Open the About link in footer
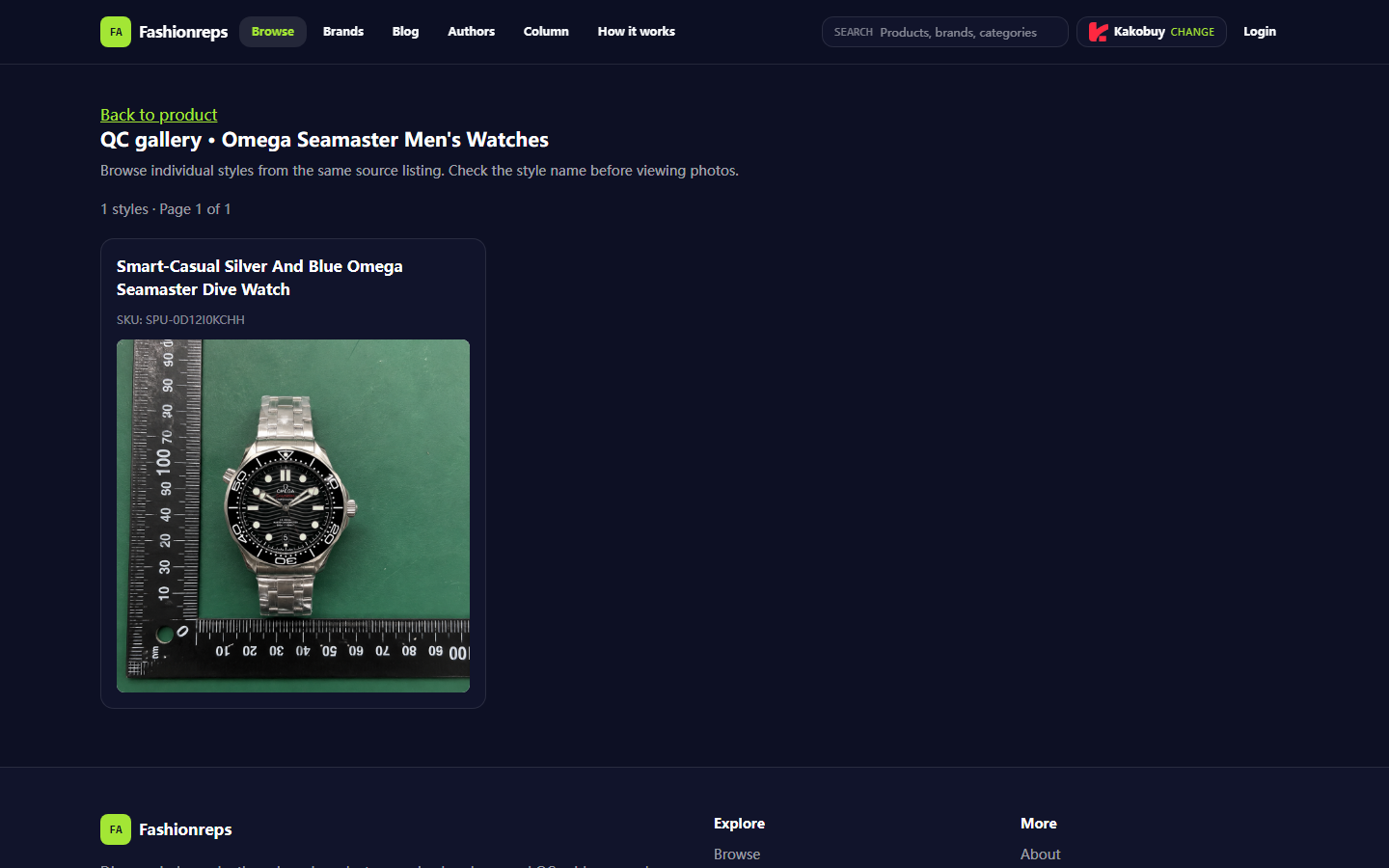The image size is (1389, 868). point(1040,854)
